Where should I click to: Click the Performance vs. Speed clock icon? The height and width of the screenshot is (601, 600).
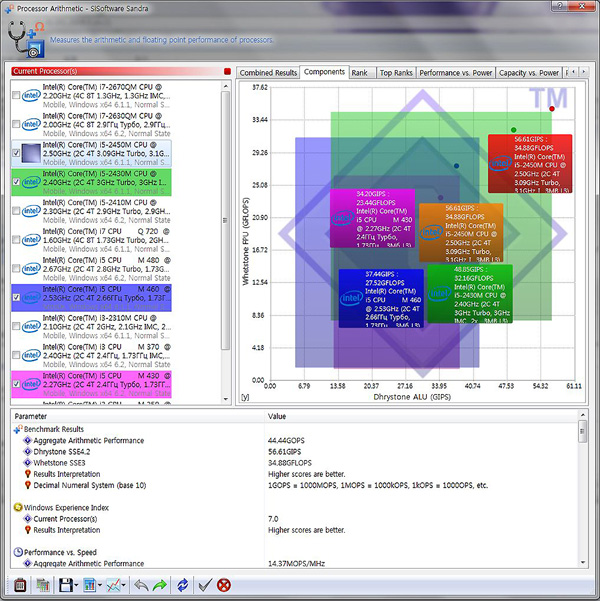pyautogui.click(x=18, y=552)
